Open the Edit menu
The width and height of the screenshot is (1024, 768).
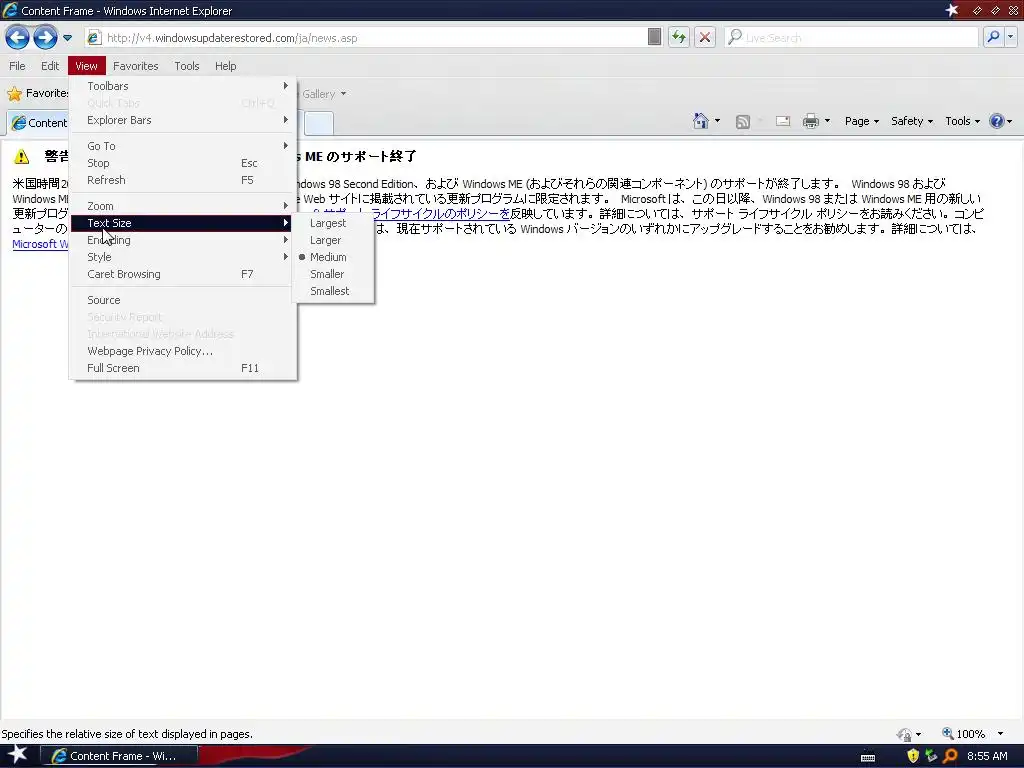tap(50, 66)
